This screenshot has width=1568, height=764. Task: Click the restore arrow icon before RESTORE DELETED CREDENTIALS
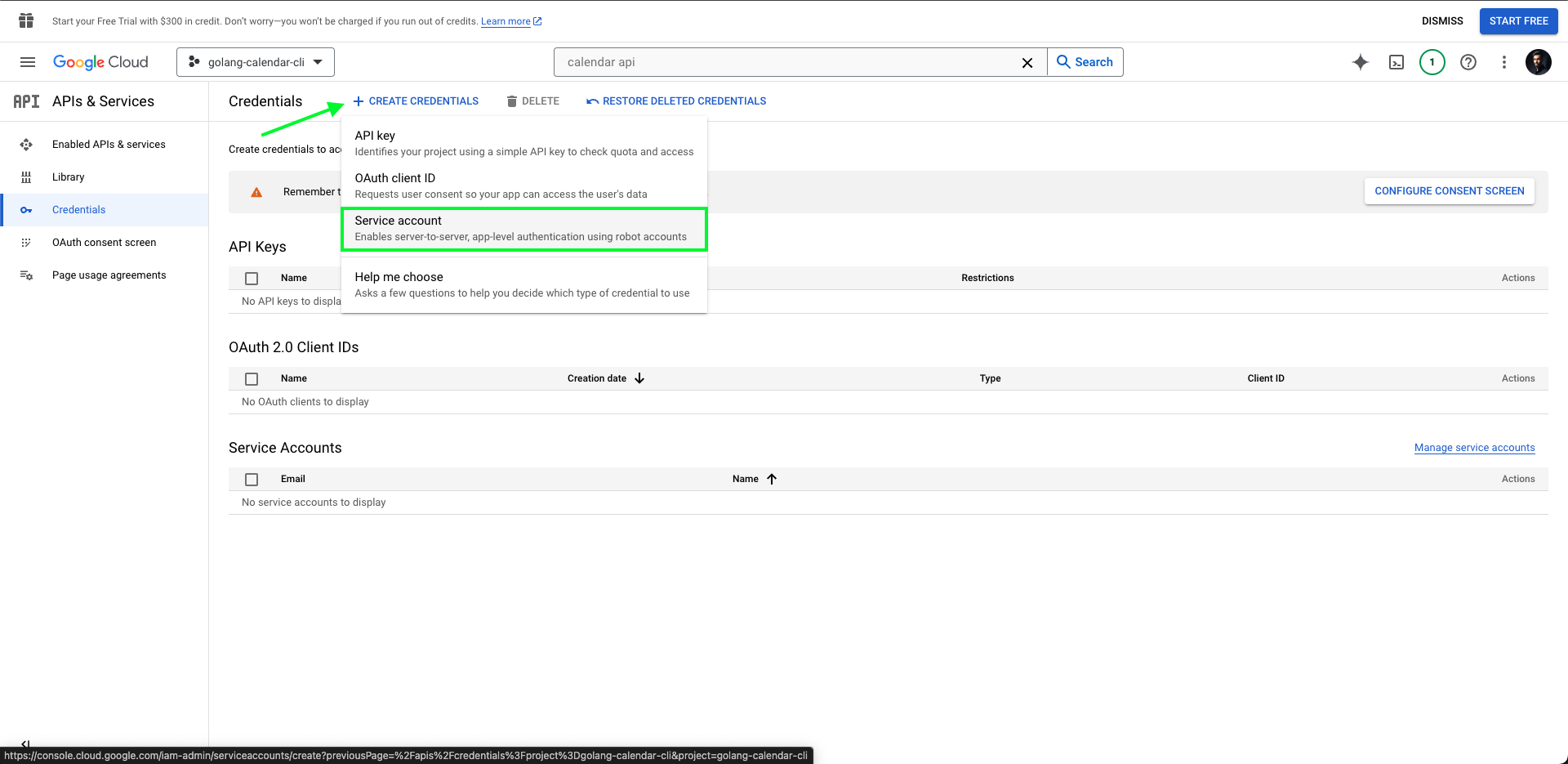tap(593, 101)
